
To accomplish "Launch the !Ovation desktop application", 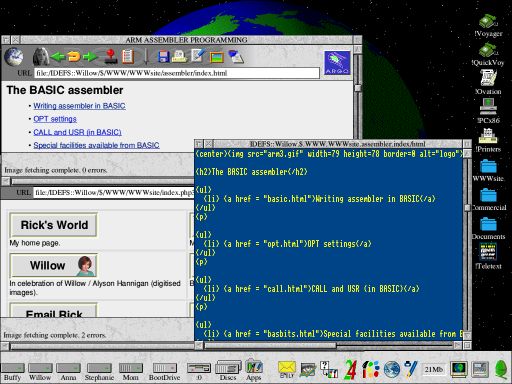I will pos(488,82).
